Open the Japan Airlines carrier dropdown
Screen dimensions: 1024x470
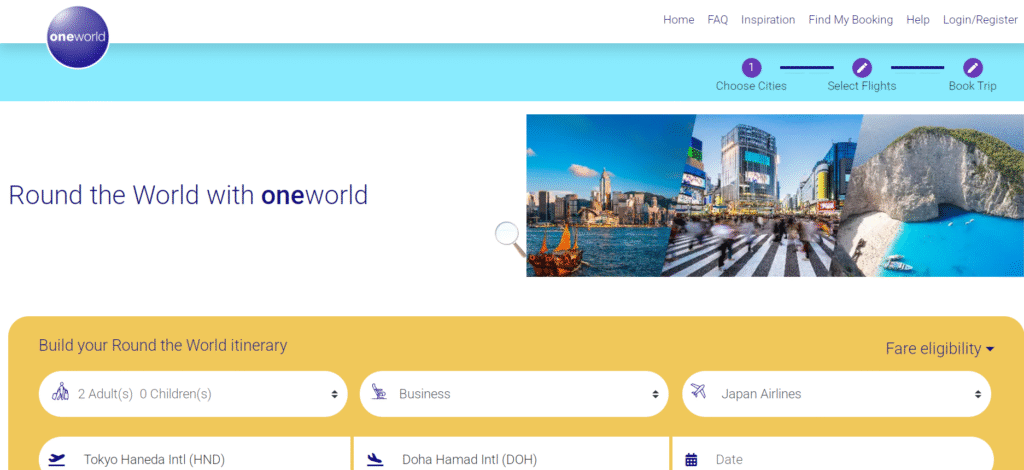pyautogui.click(x=836, y=394)
